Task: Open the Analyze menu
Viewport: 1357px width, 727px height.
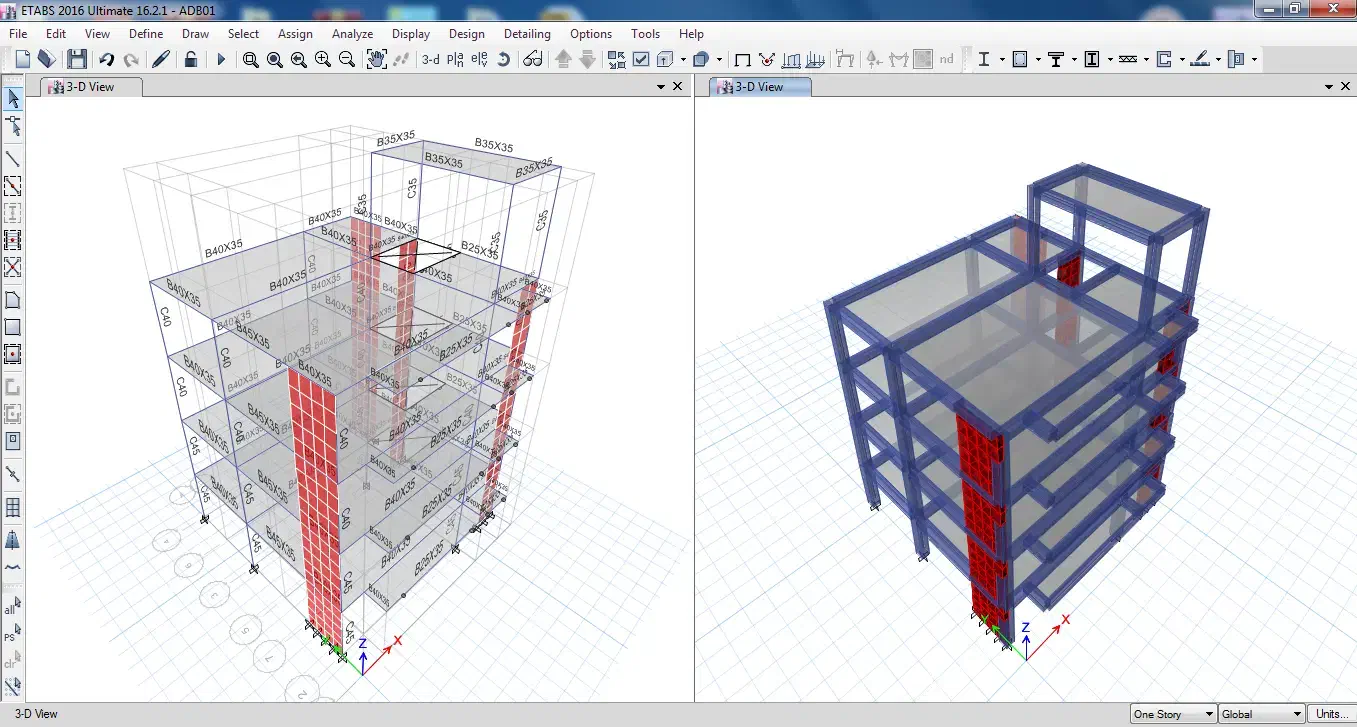Action: [x=352, y=33]
